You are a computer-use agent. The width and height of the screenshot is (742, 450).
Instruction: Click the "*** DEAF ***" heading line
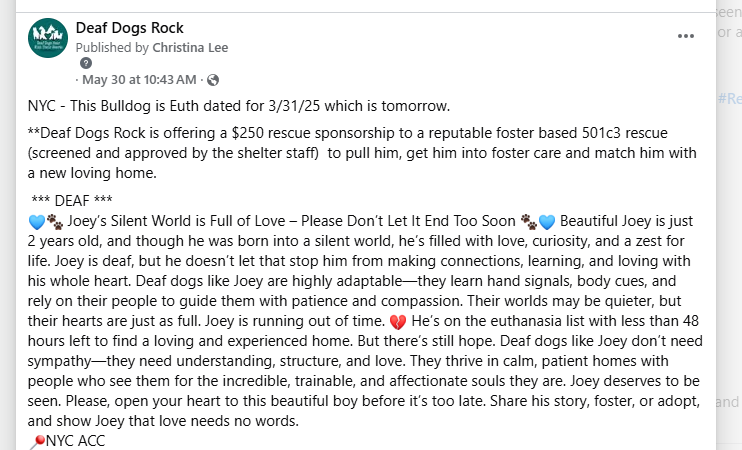click(x=72, y=201)
